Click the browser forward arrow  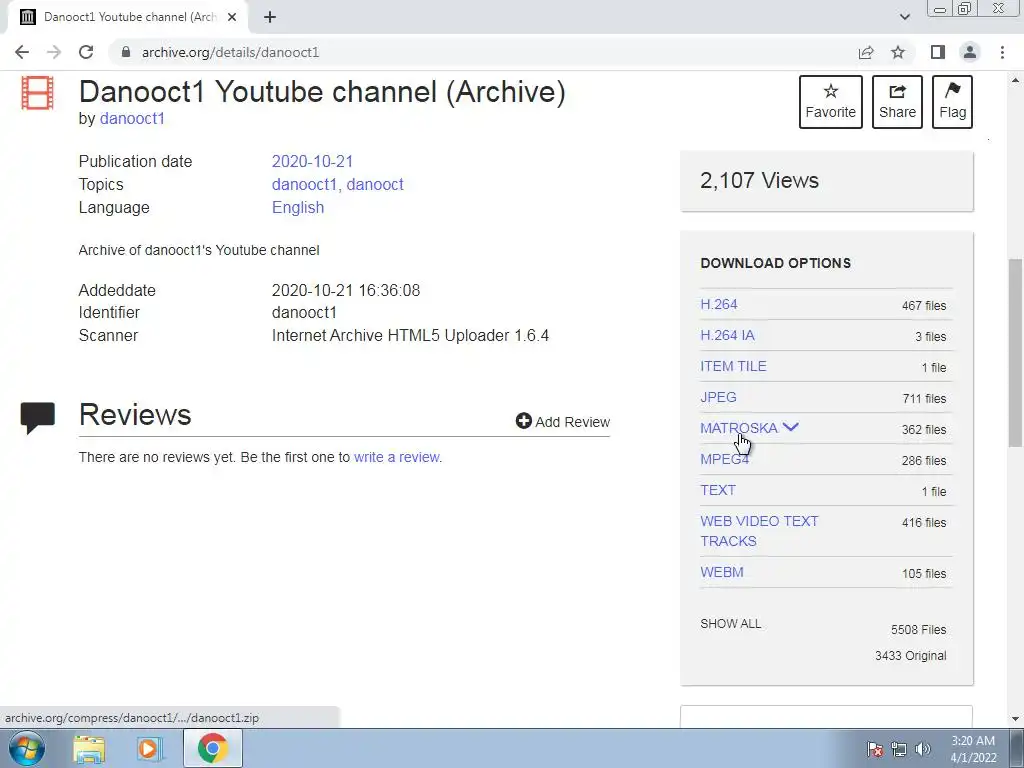coord(54,52)
